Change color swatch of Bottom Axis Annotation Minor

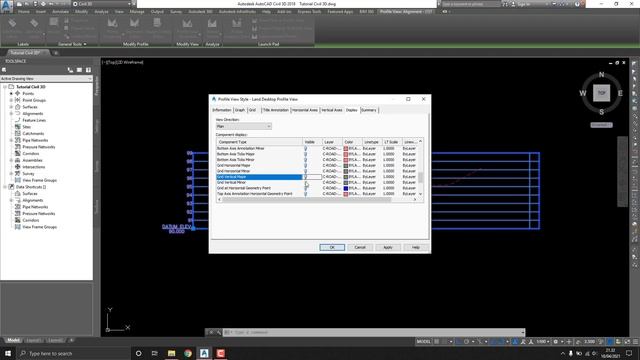(346, 149)
